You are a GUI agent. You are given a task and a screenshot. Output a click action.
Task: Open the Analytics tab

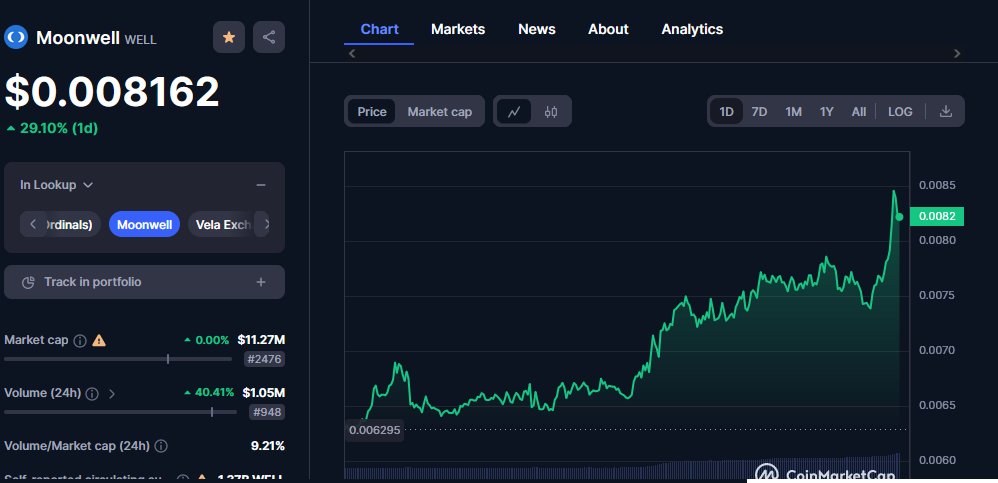(692, 29)
